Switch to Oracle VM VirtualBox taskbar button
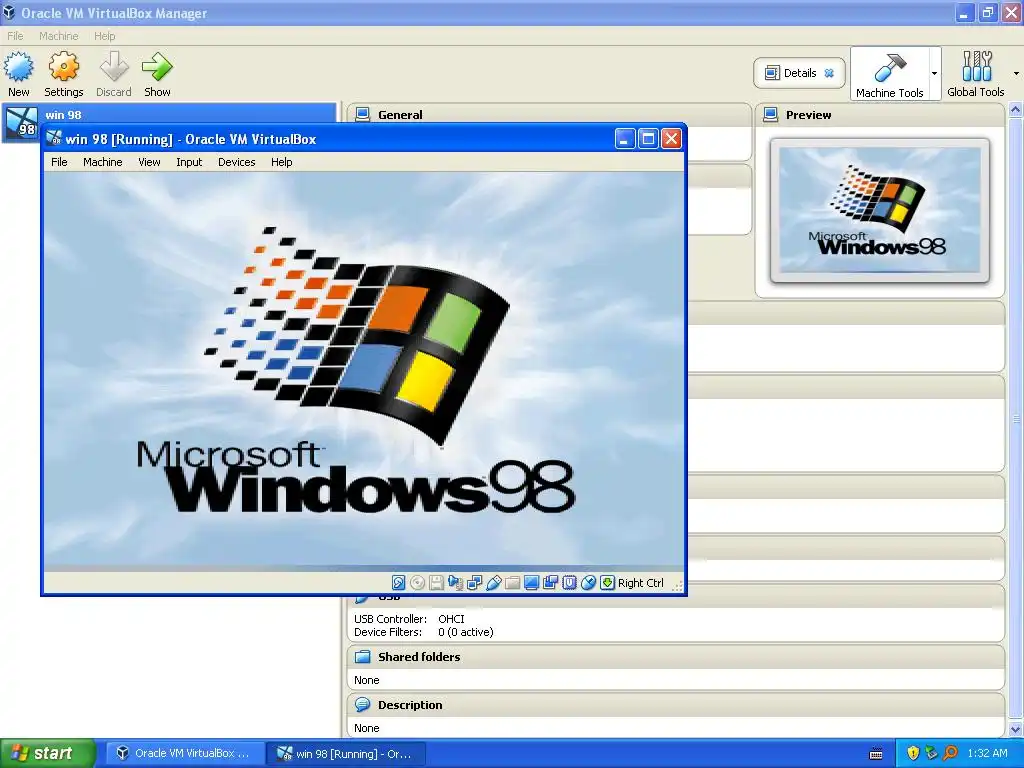 pyautogui.click(x=185, y=753)
